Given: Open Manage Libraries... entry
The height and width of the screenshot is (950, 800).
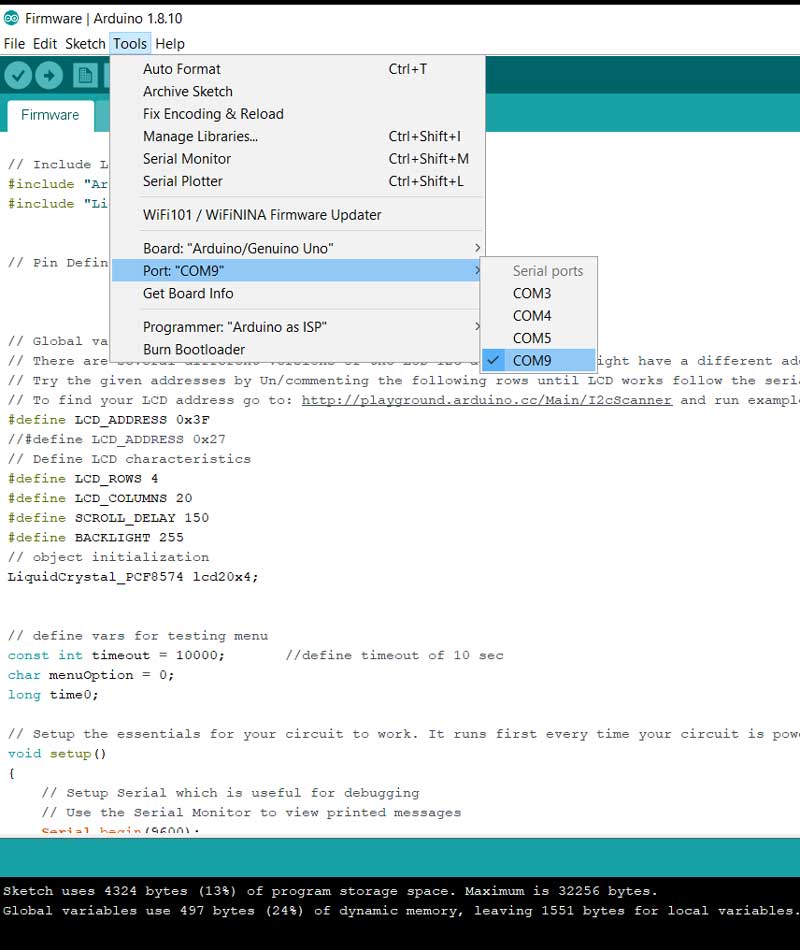Looking at the screenshot, I should (x=298, y=136).
